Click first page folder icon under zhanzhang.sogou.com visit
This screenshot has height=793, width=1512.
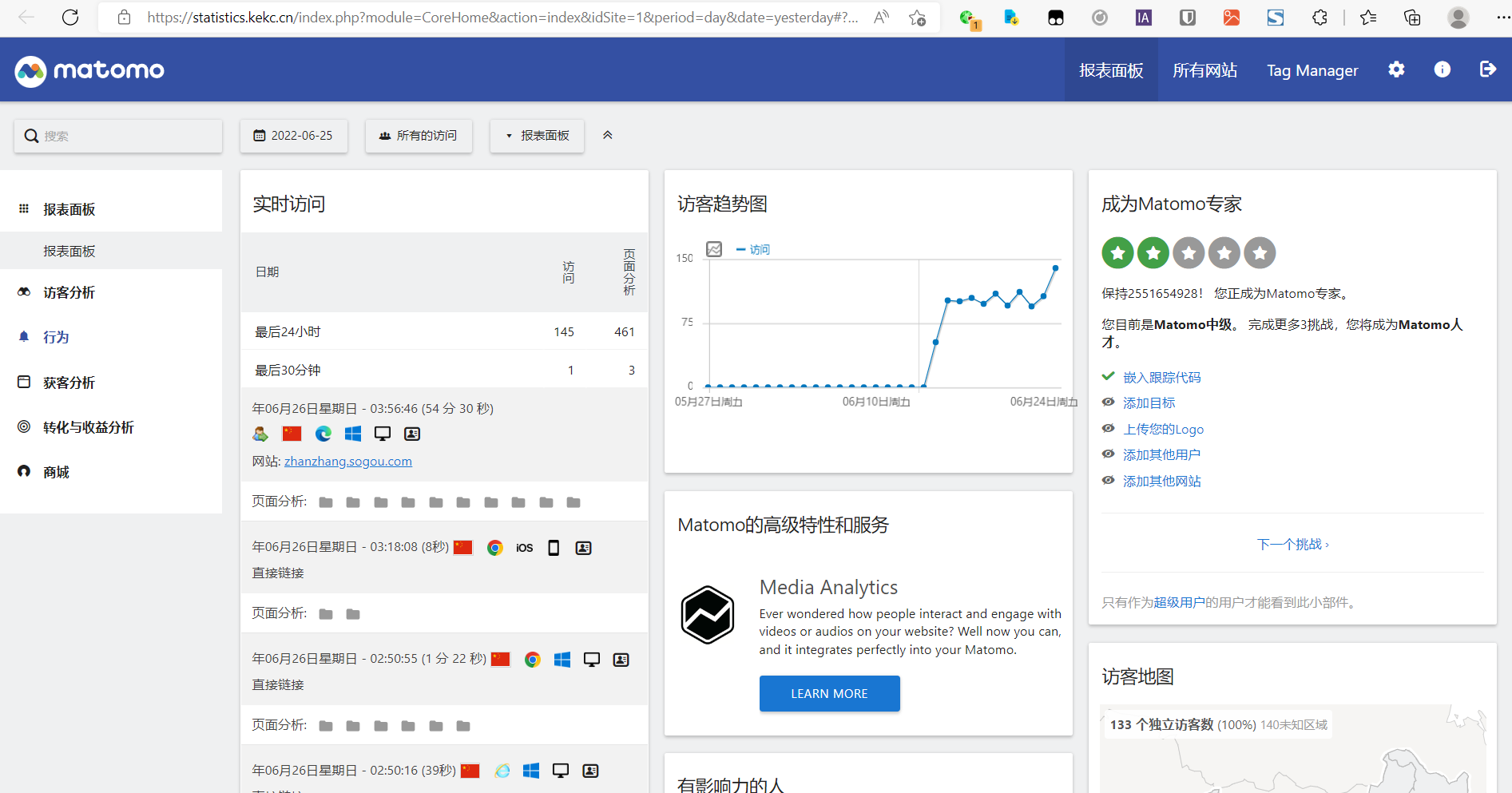326,502
